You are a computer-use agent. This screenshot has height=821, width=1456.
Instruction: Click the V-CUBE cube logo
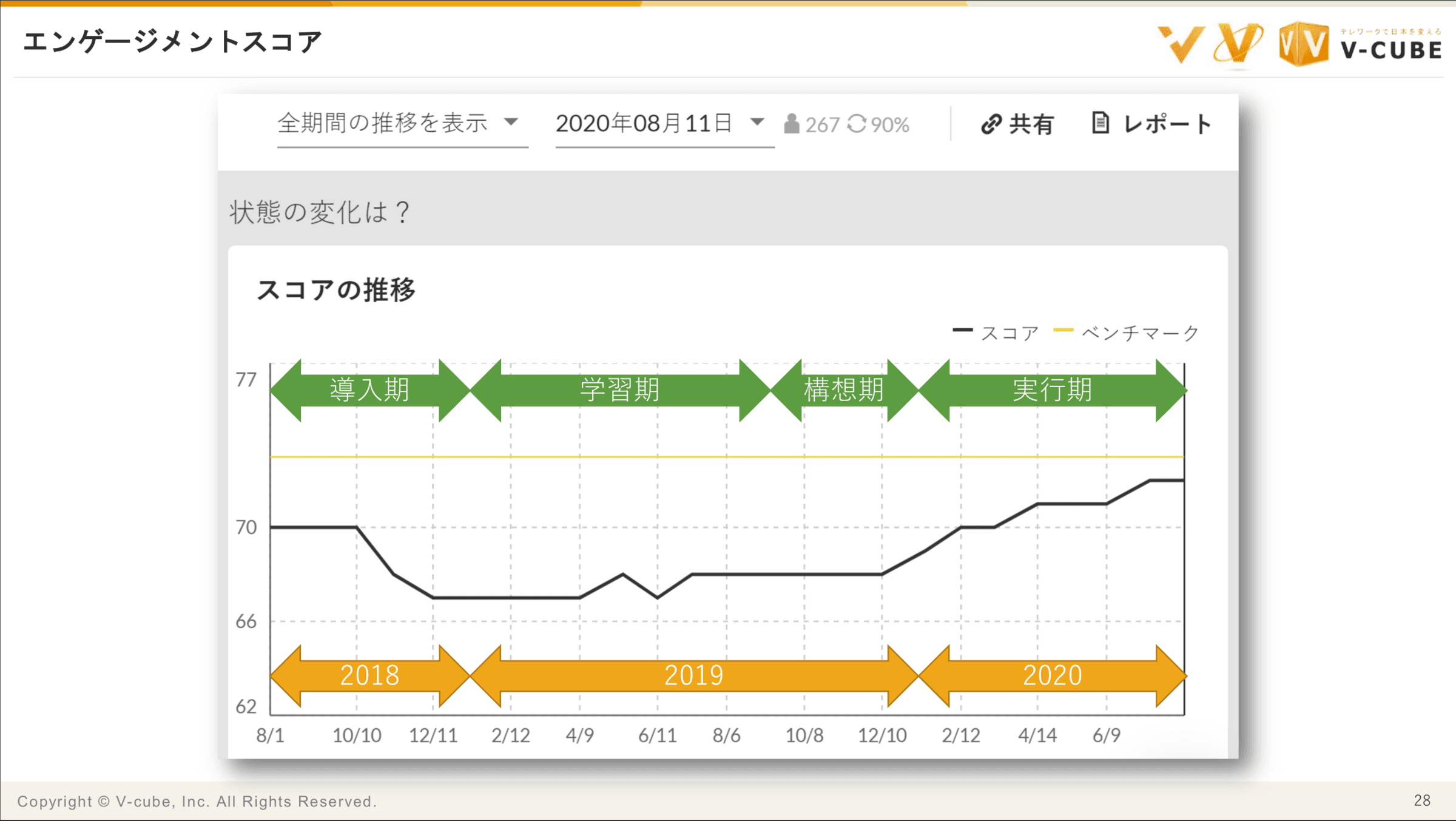1303,44
